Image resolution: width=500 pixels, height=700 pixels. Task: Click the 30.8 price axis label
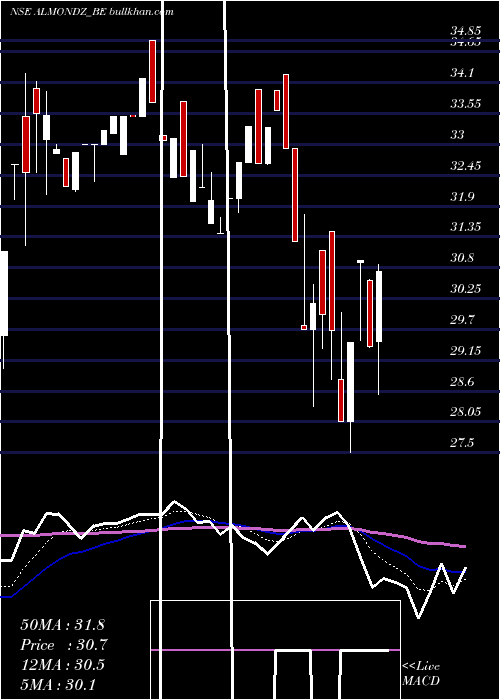click(x=461, y=258)
